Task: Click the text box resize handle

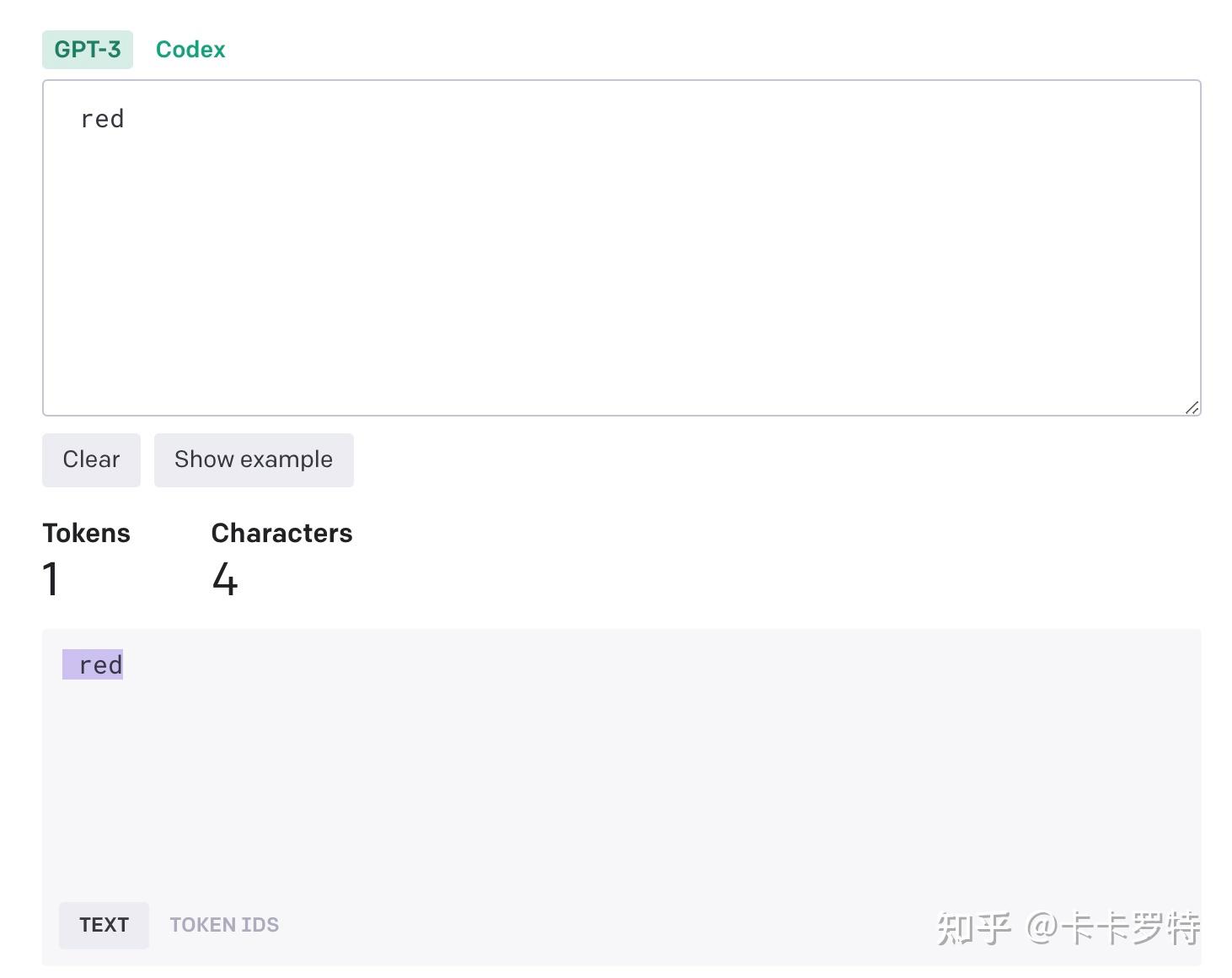Action: coord(1193,408)
